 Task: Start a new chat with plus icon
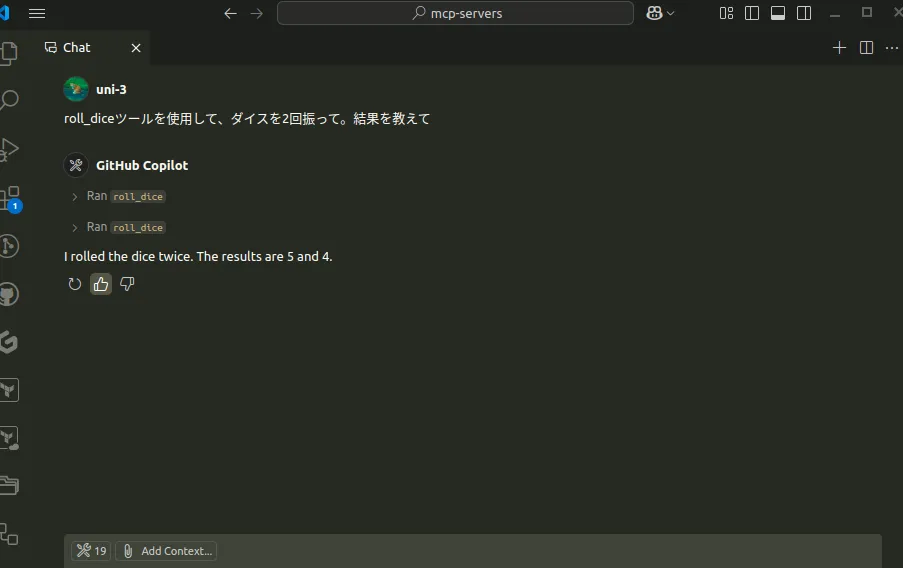(840, 48)
